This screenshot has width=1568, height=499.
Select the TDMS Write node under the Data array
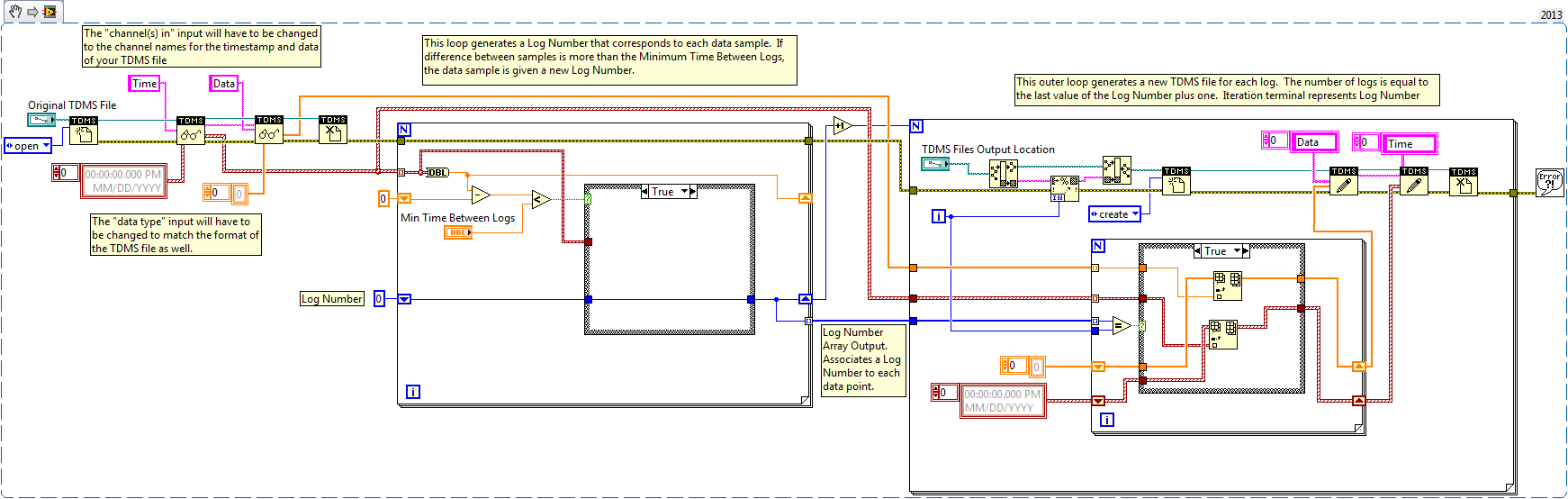(x=1344, y=181)
